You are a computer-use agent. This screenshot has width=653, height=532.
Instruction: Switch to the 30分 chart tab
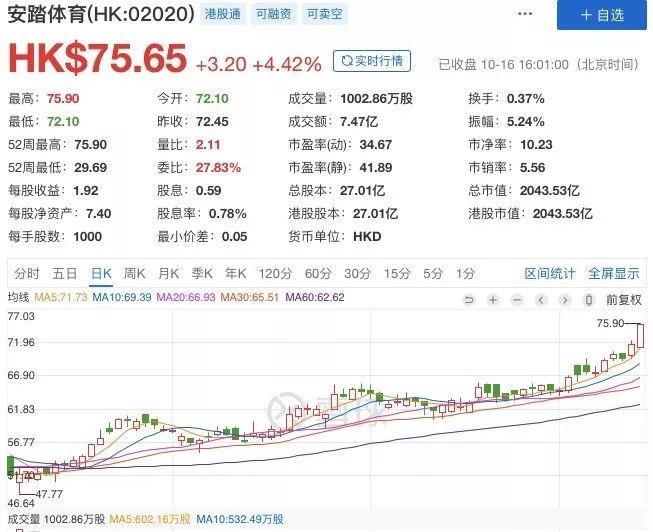[357, 274]
